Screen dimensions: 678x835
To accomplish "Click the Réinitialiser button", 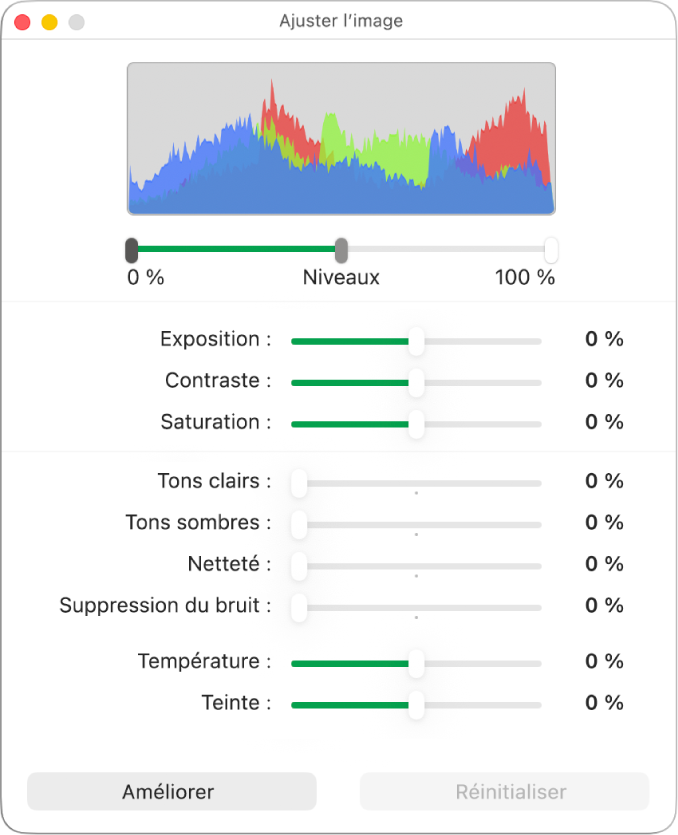I will 505,791.
